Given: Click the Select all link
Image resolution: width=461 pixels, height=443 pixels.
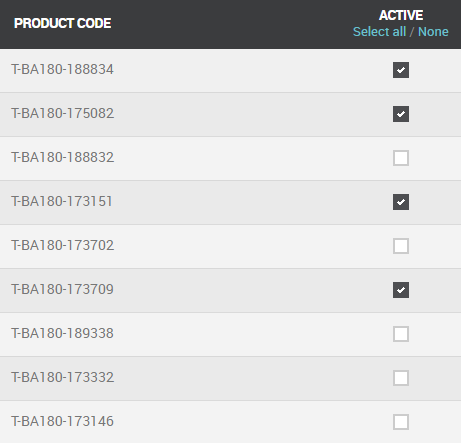Looking at the screenshot, I should 379,32.
